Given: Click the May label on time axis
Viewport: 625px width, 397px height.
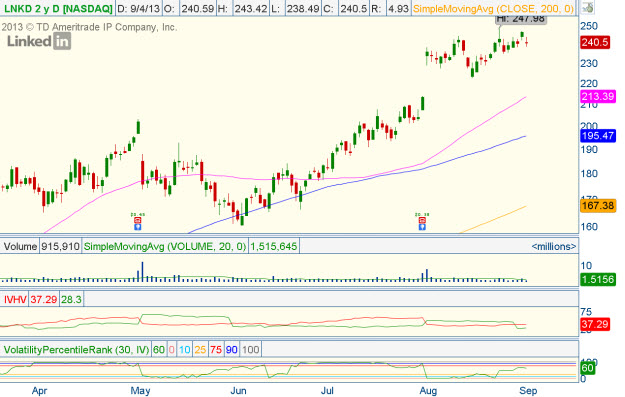Looking at the screenshot, I should (140, 391).
